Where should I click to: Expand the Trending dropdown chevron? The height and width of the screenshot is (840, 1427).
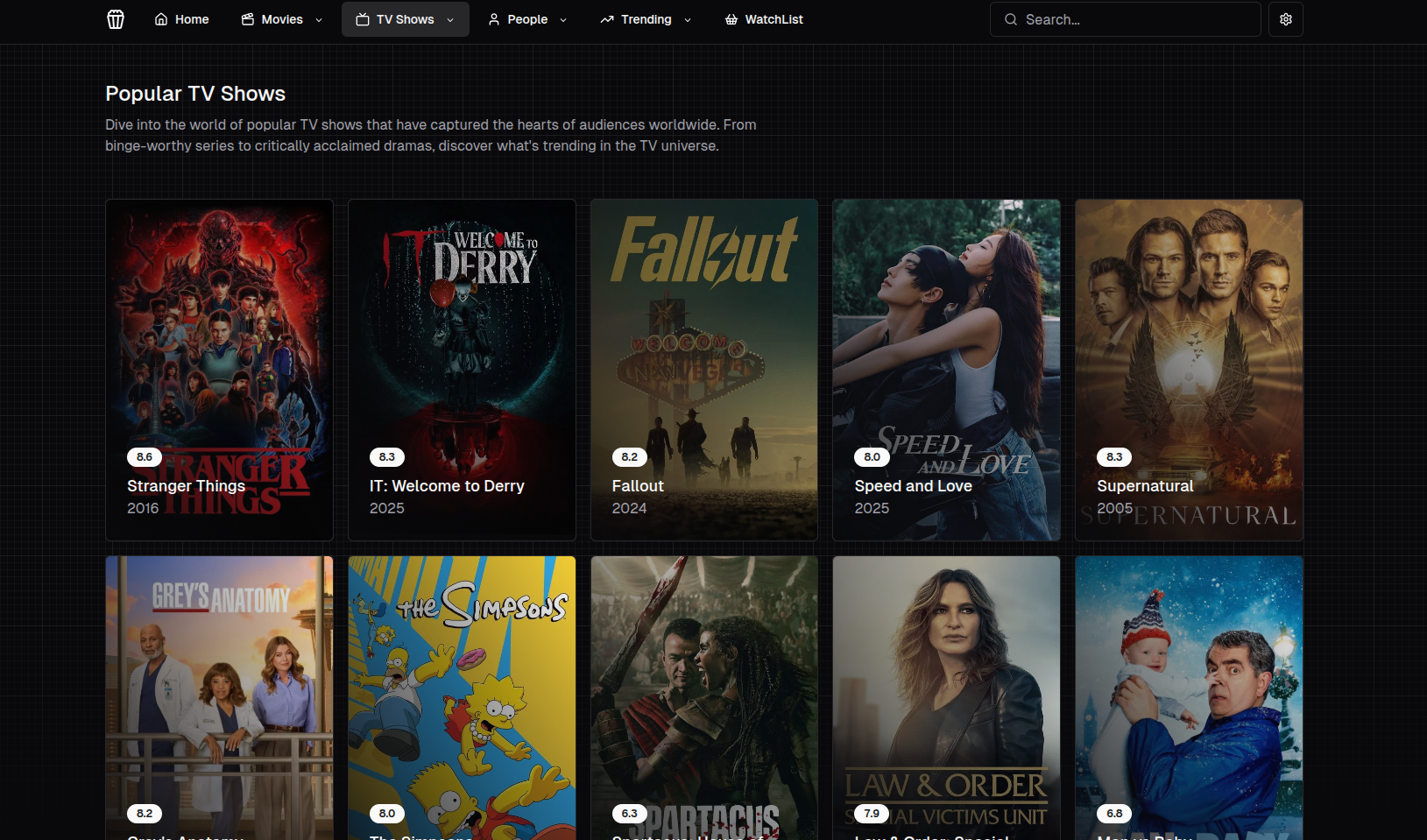[x=688, y=19]
